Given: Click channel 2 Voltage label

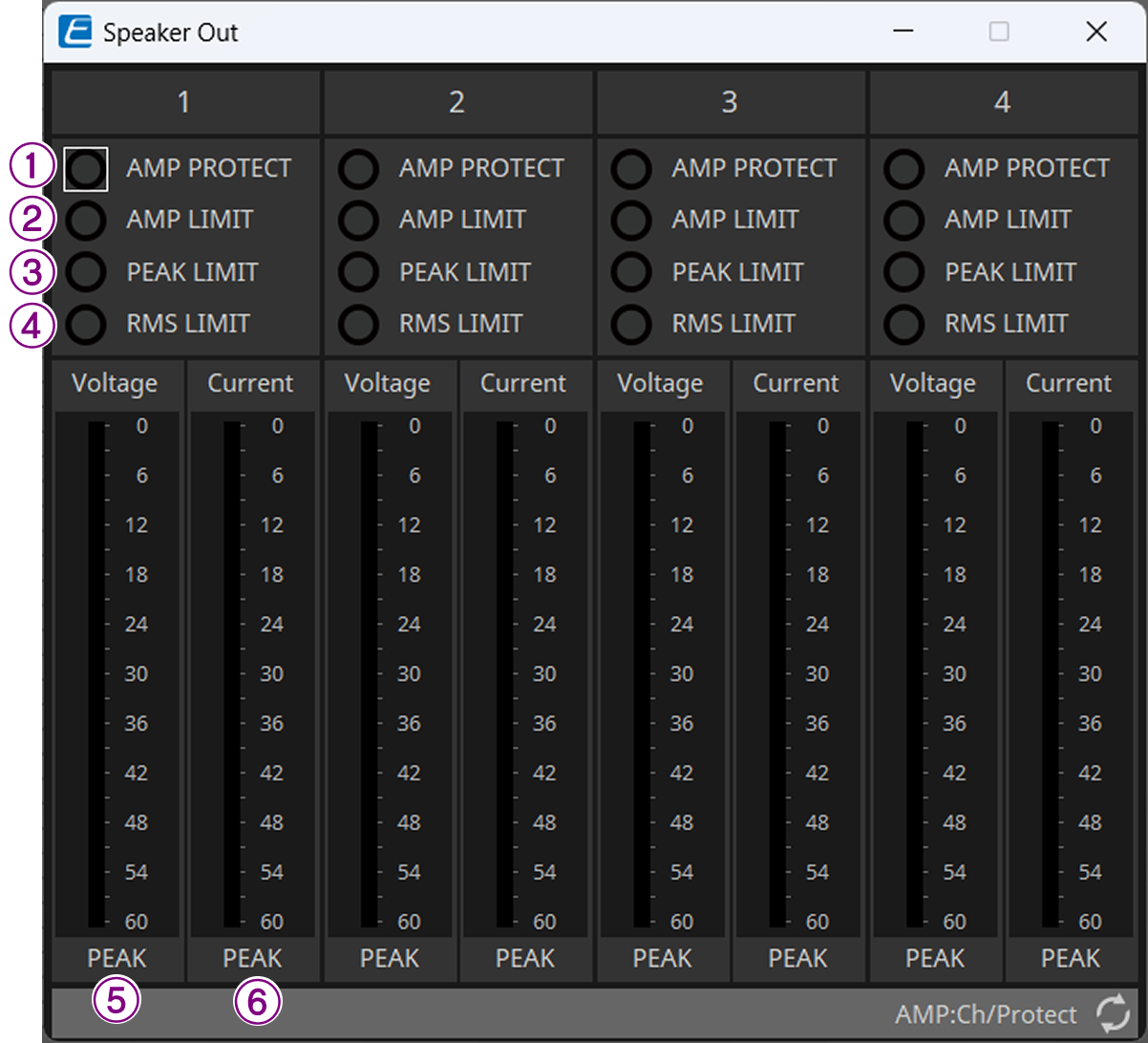Looking at the screenshot, I should click(x=388, y=384).
